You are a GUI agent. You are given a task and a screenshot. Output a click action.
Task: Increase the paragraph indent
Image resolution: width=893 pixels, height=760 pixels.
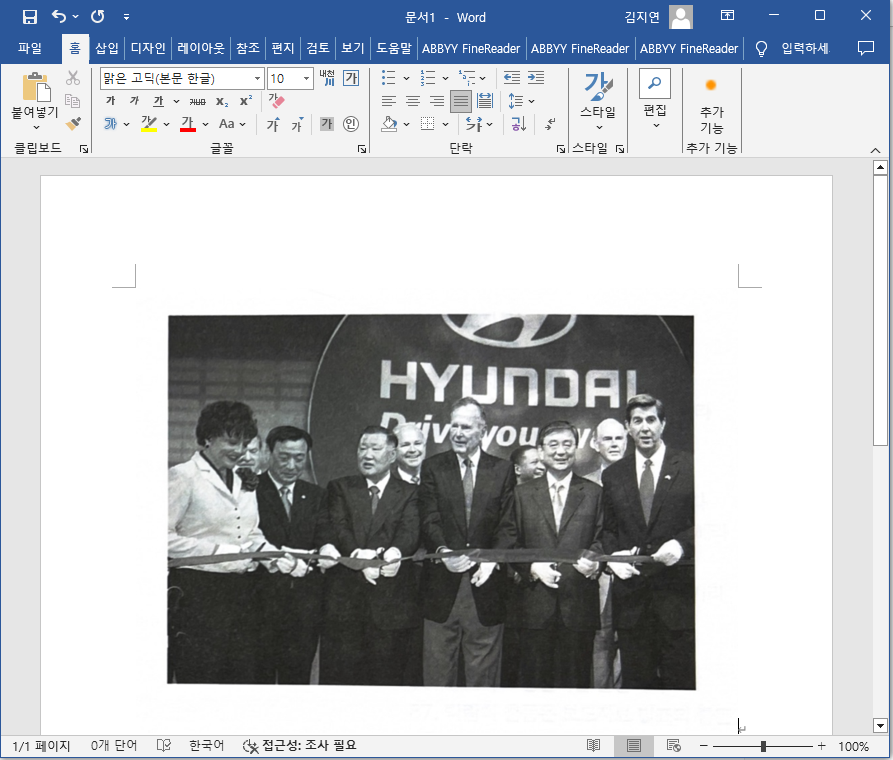pyautogui.click(x=536, y=77)
